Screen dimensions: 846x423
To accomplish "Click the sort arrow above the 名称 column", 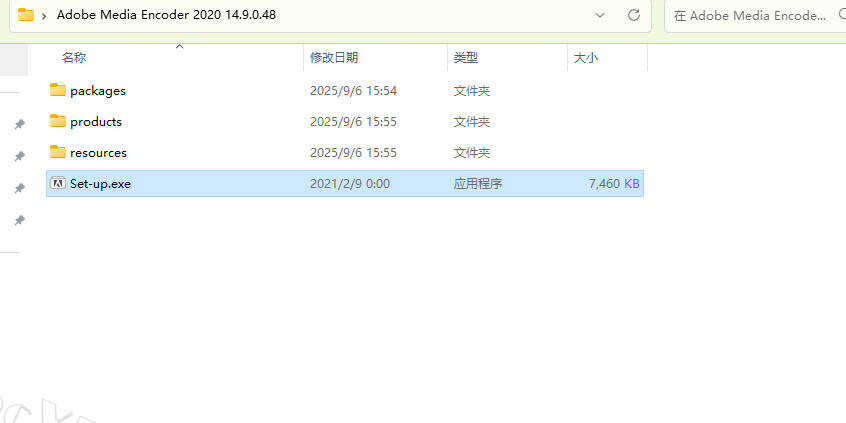I will pyautogui.click(x=180, y=47).
